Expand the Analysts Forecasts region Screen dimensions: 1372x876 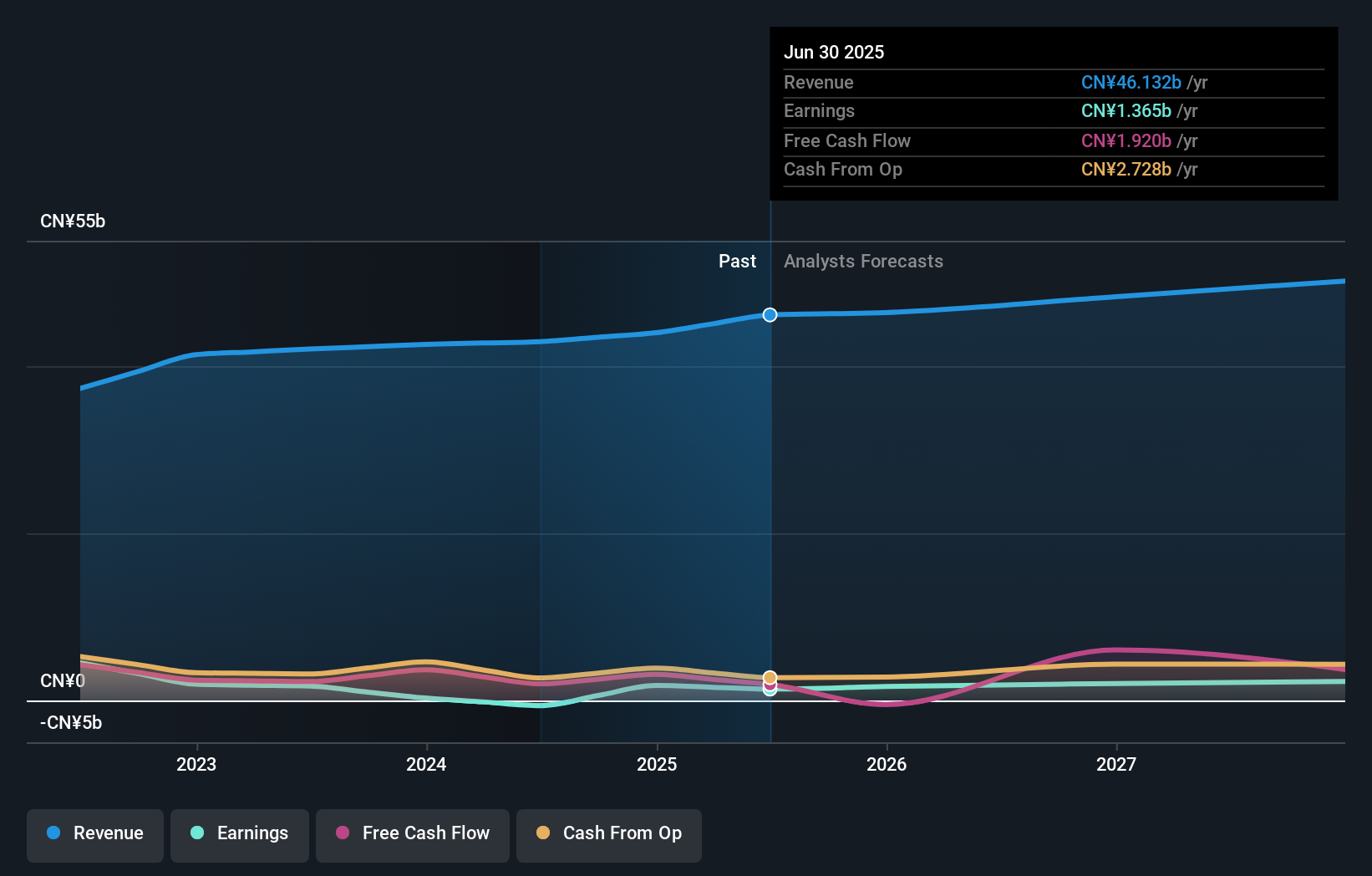[x=863, y=261]
